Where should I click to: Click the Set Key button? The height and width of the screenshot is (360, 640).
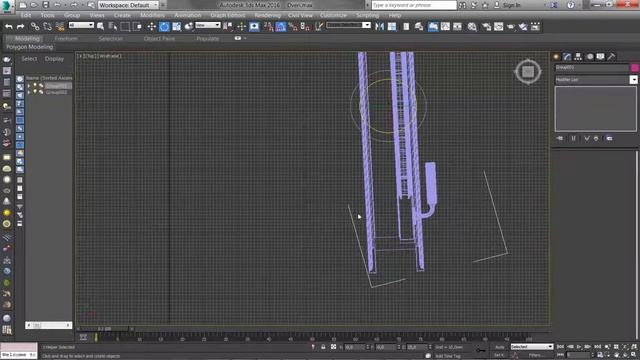coord(499,355)
